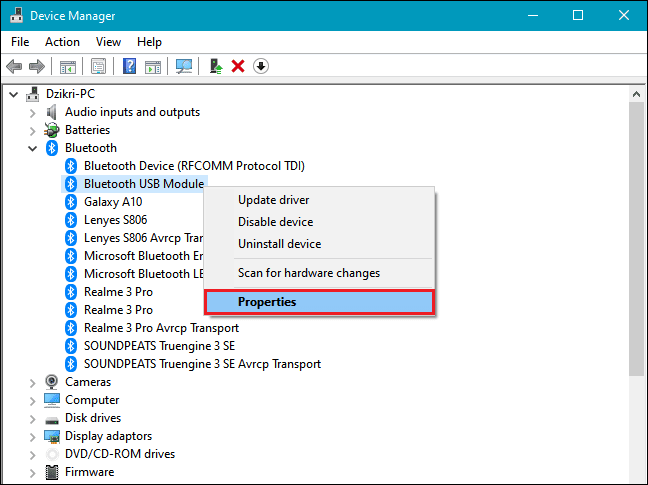This screenshot has height=485, width=648.
Task: Expand the Display adaptors category
Action: 33,437
